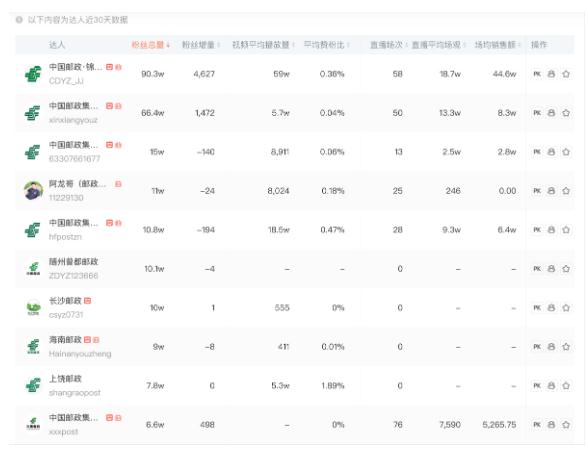Open the 上饶邮政 account name link
The image size is (588, 452).
pos(65,379)
